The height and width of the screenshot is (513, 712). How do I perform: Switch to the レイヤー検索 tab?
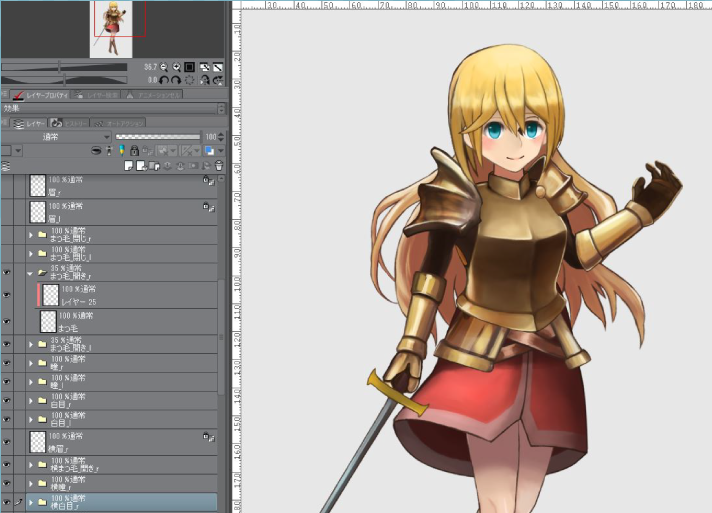96,95
